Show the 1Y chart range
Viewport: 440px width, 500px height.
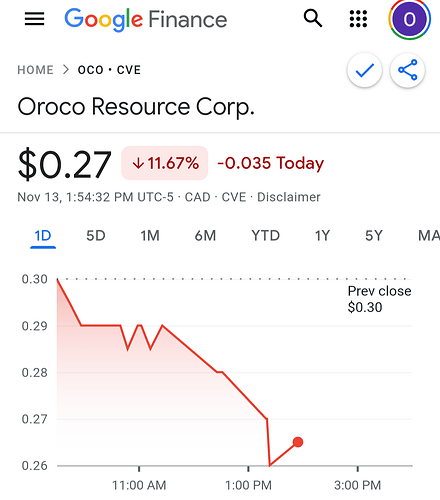[322, 236]
